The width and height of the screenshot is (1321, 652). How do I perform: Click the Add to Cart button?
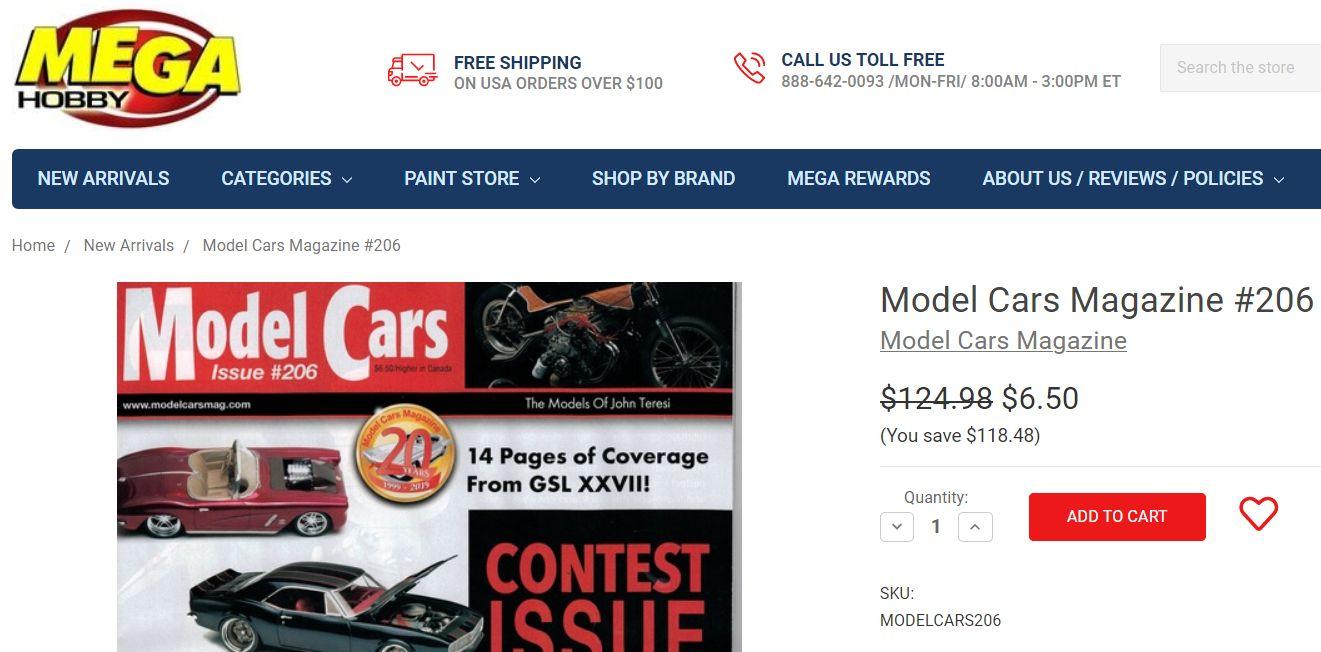[1117, 517]
